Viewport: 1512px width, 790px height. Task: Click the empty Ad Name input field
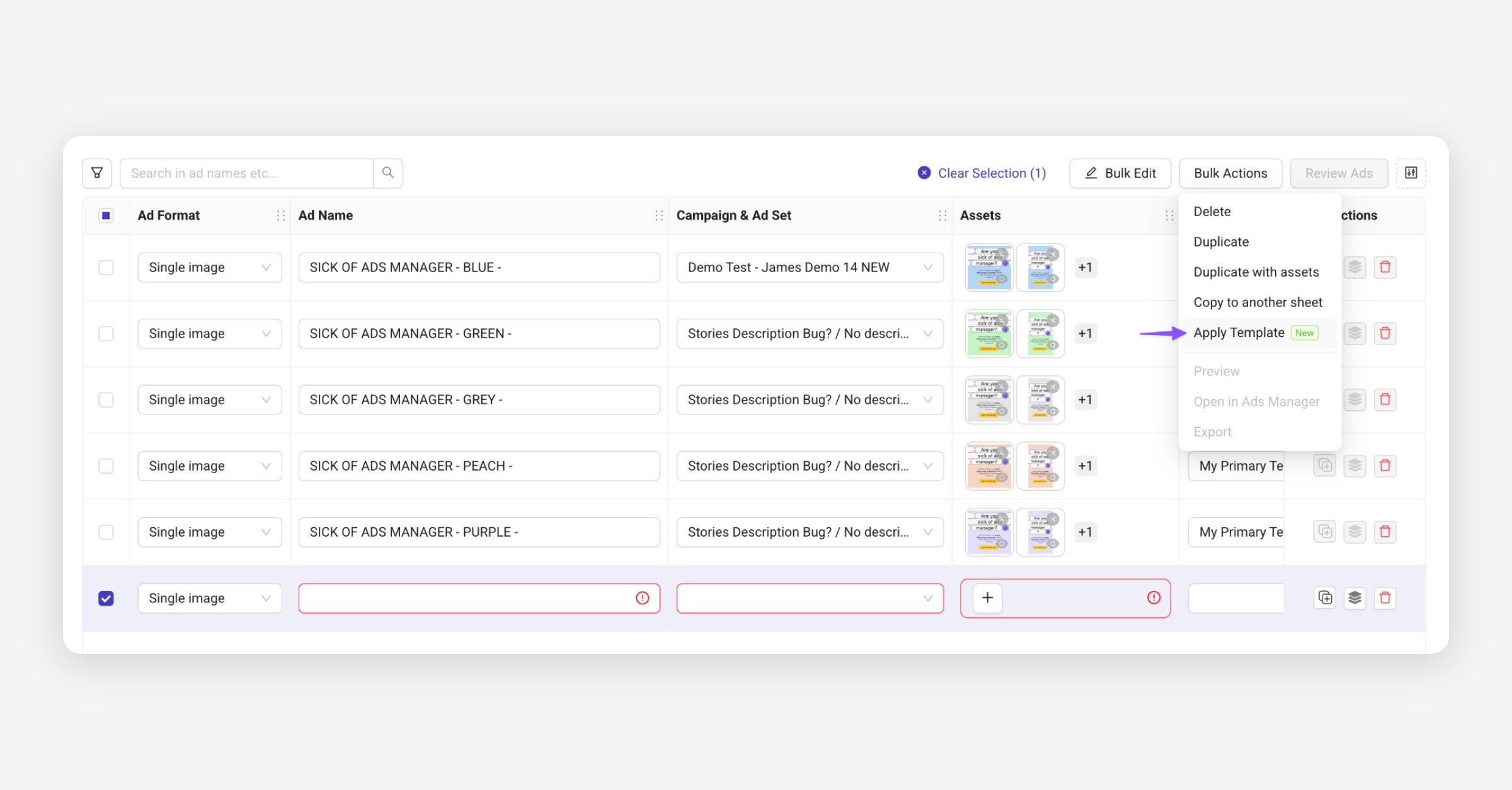click(466, 598)
